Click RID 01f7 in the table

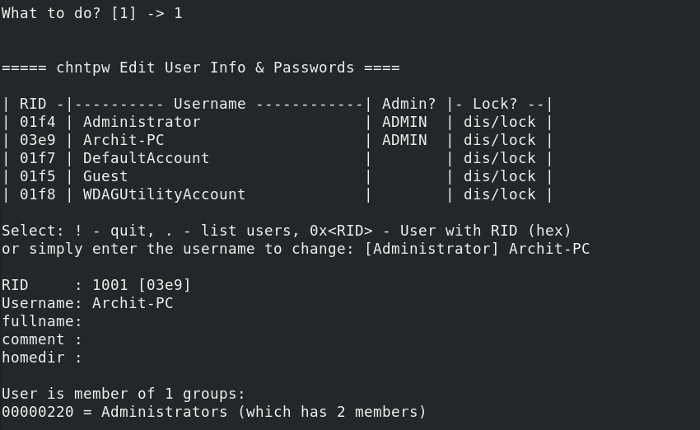(38, 158)
